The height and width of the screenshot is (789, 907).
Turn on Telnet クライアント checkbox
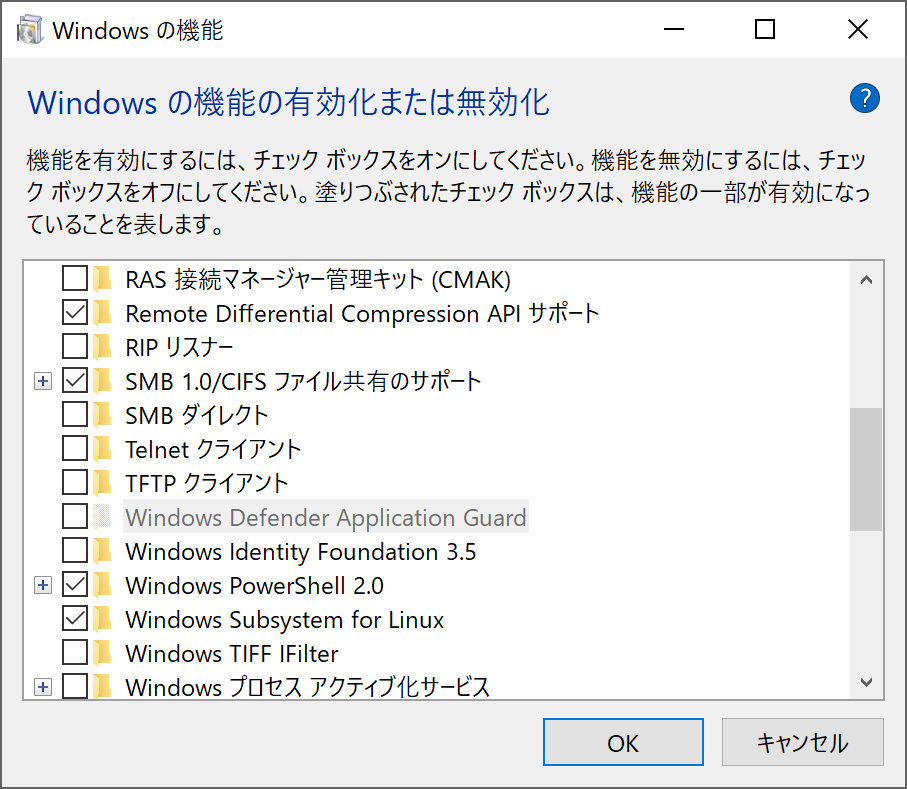coord(75,448)
